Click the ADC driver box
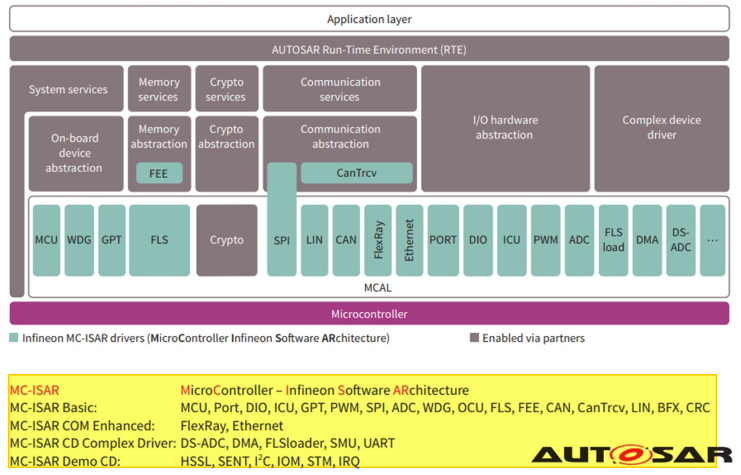This screenshot has height=475, width=741. (579, 240)
